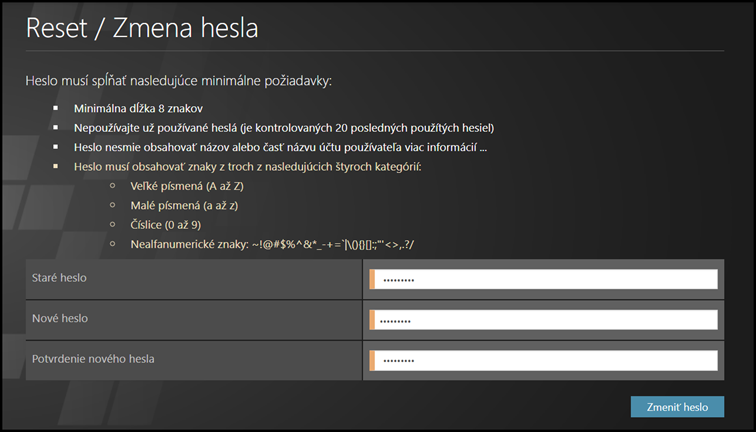Click the "Staré heslo" row label
The height and width of the screenshot is (432, 756).
click(x=60, y=279)
